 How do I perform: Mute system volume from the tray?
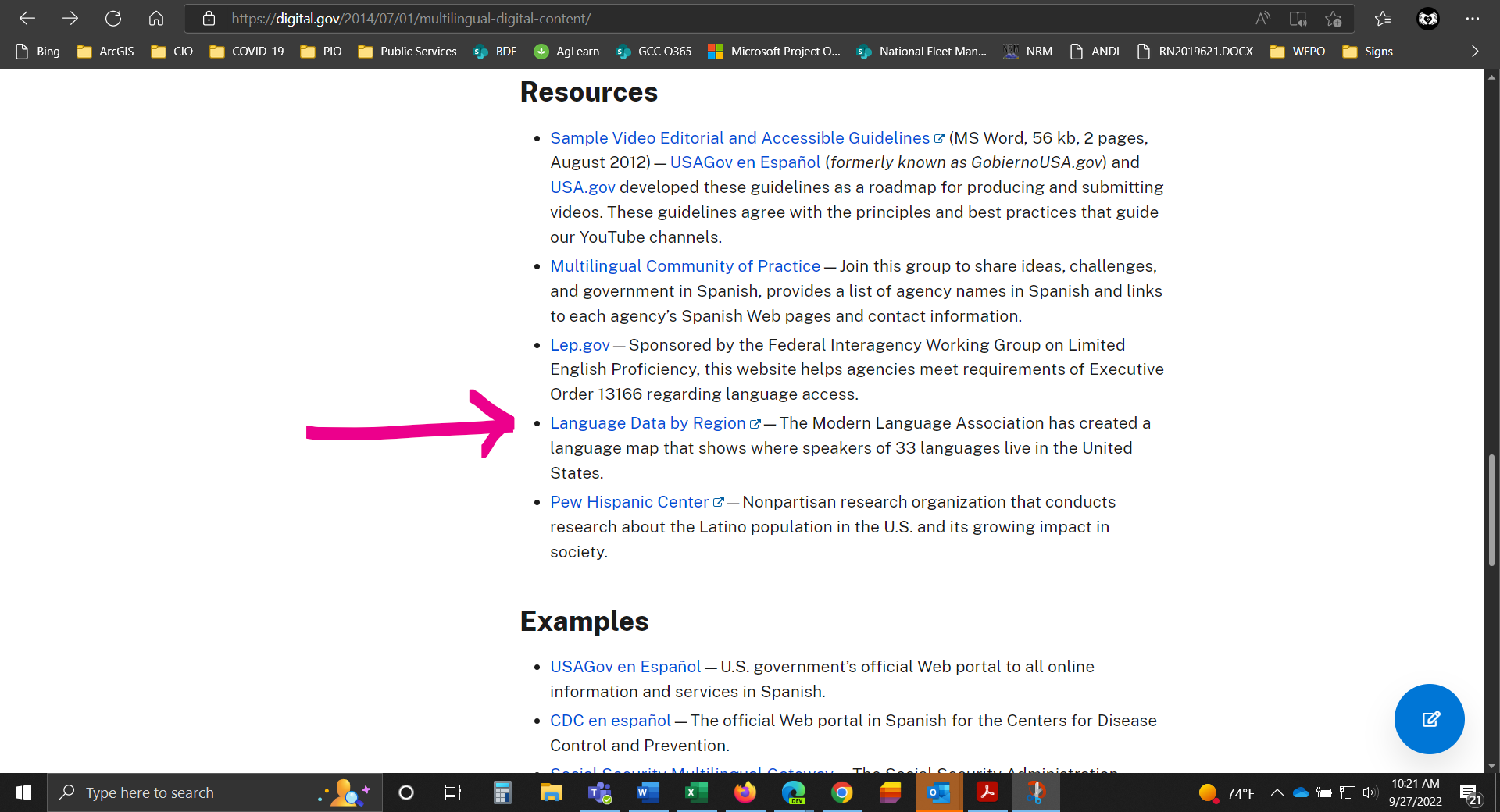(1370, 792)
